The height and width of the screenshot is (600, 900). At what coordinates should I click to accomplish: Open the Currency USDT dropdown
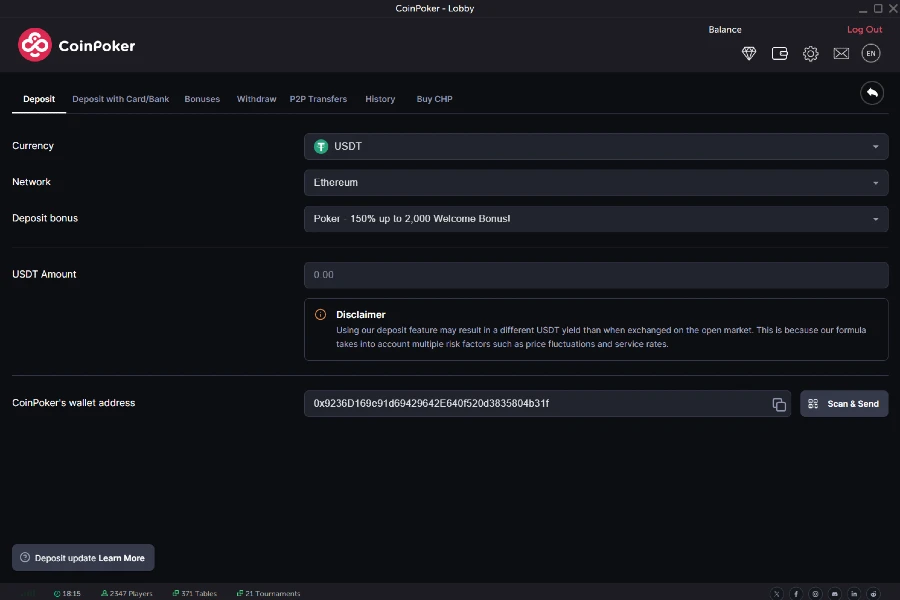click(596, 146)
